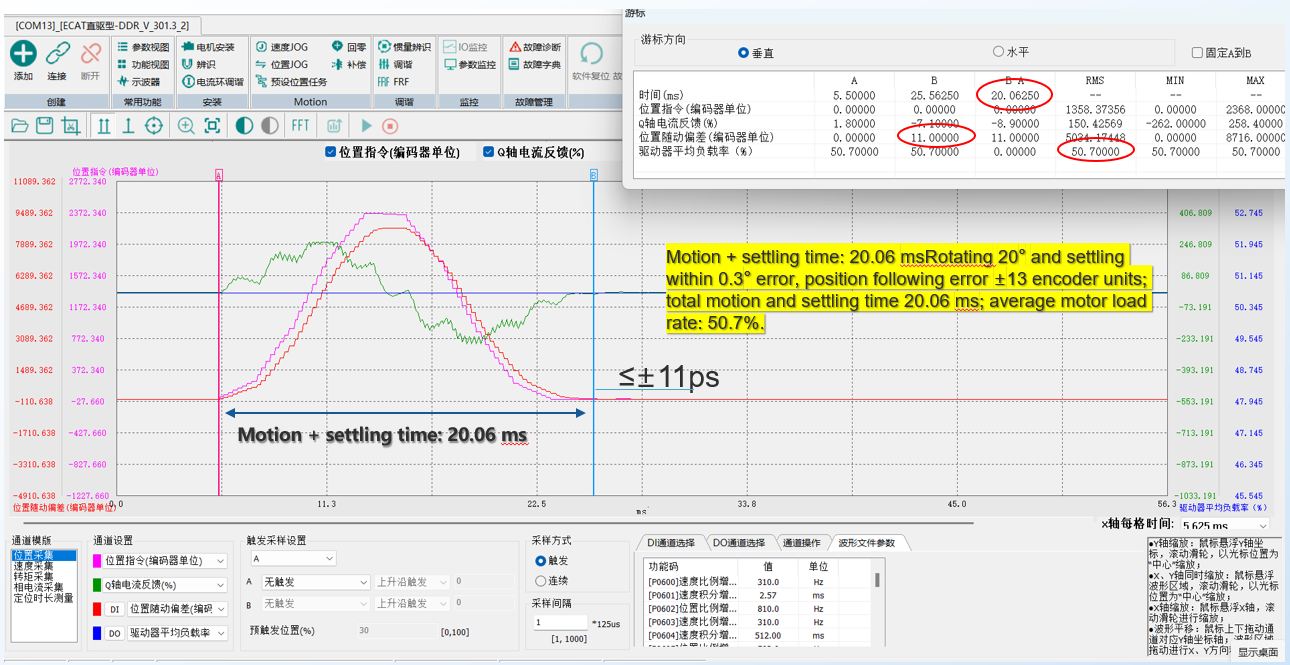Start acquisition with the play triangle
Image resolution: width=1290 pixels, height=665 pixels.
tap(366, 125)
